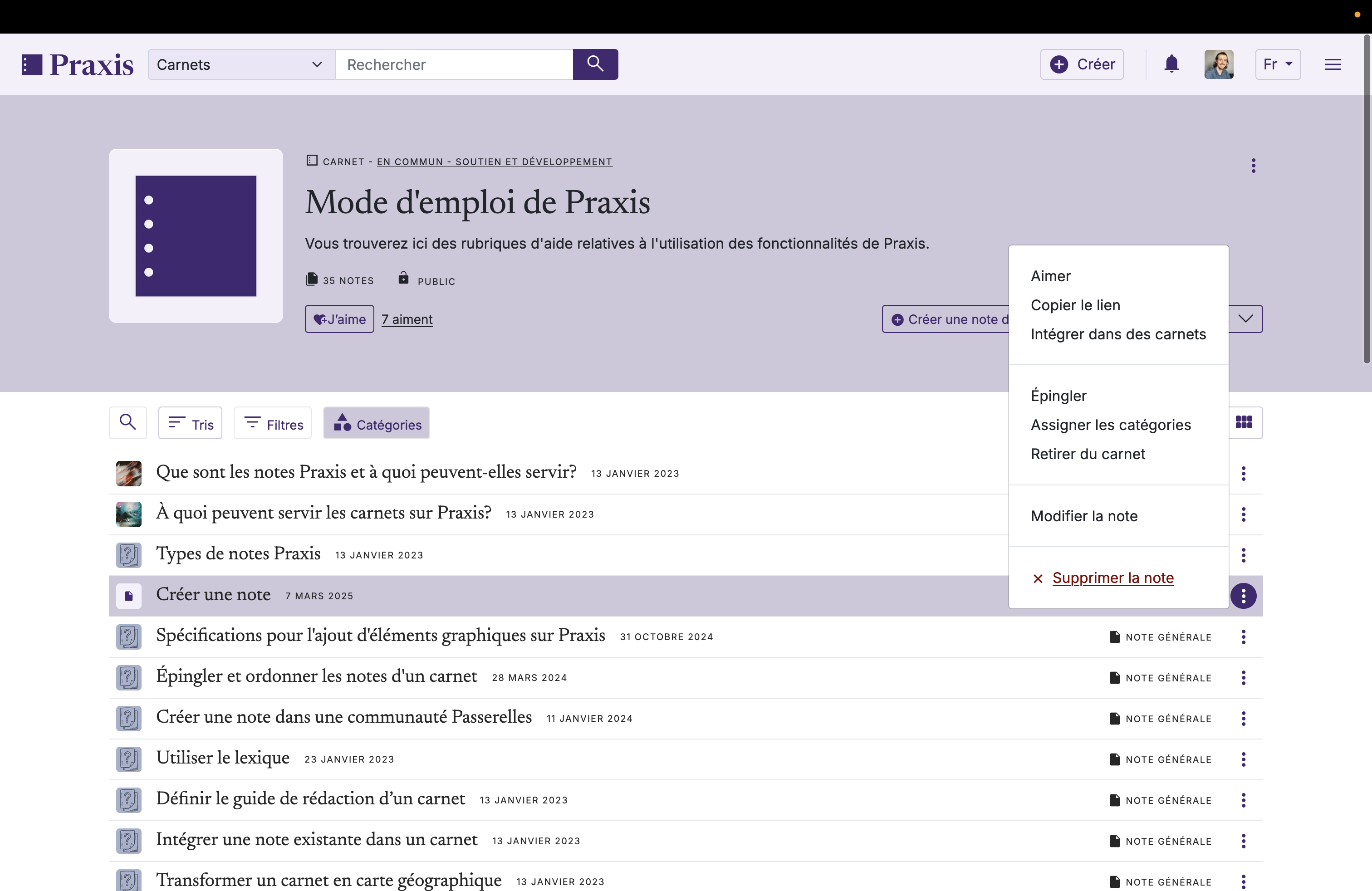
Task: Select Épingler in the context menu
Action: tap(1058, 396)
